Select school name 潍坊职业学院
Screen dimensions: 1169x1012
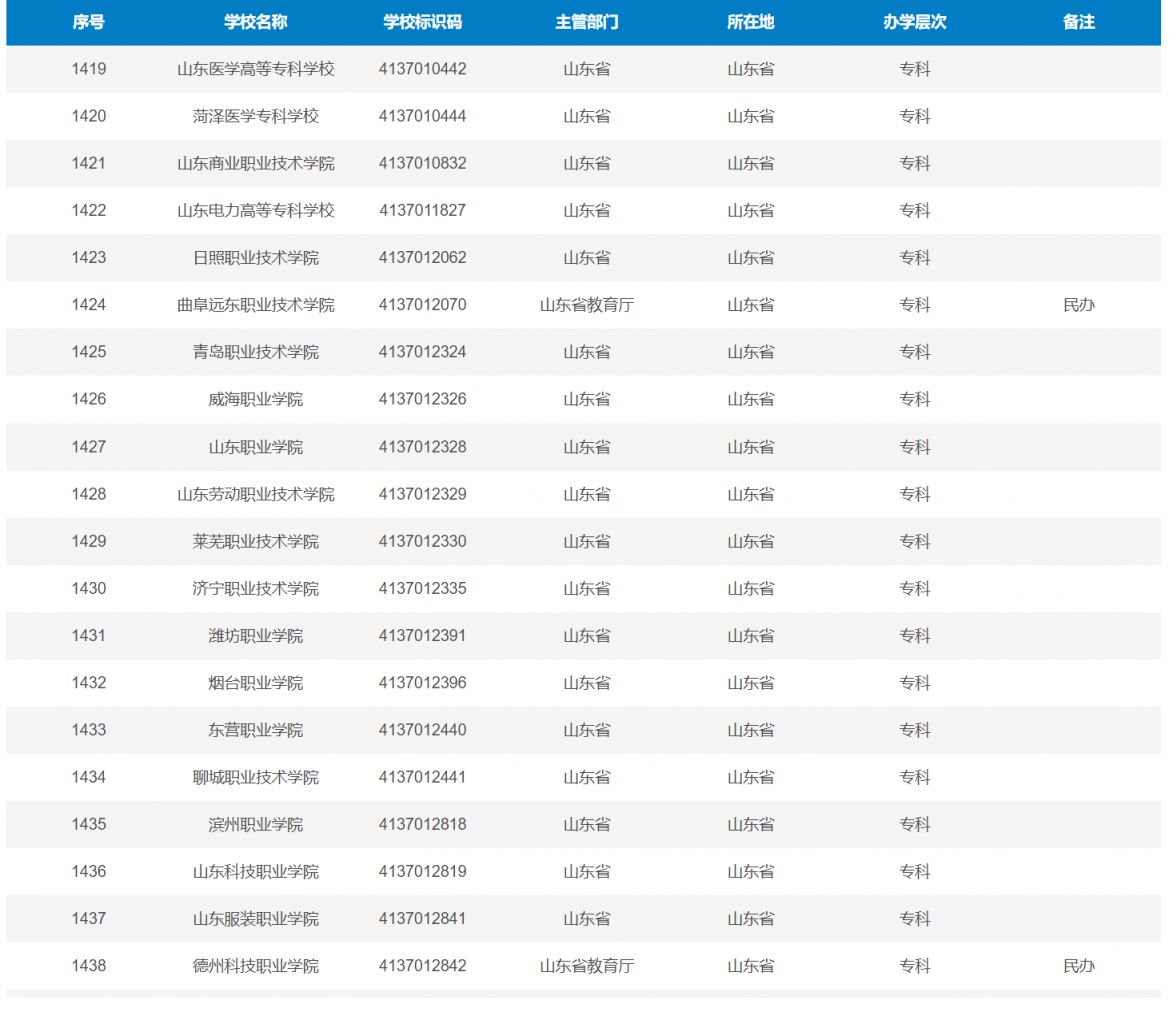pyautogui.click(x=256, y=635)
